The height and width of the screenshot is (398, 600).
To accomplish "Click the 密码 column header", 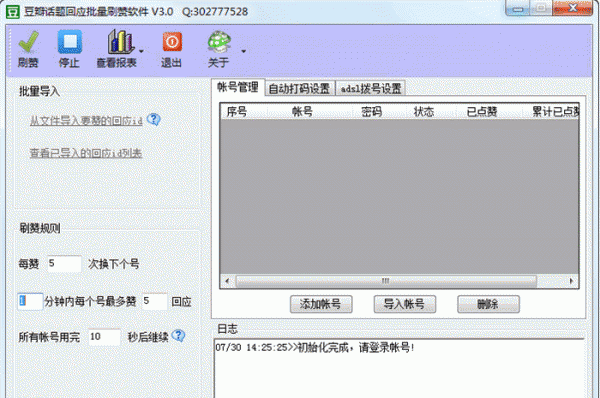I will coord(378,112).
